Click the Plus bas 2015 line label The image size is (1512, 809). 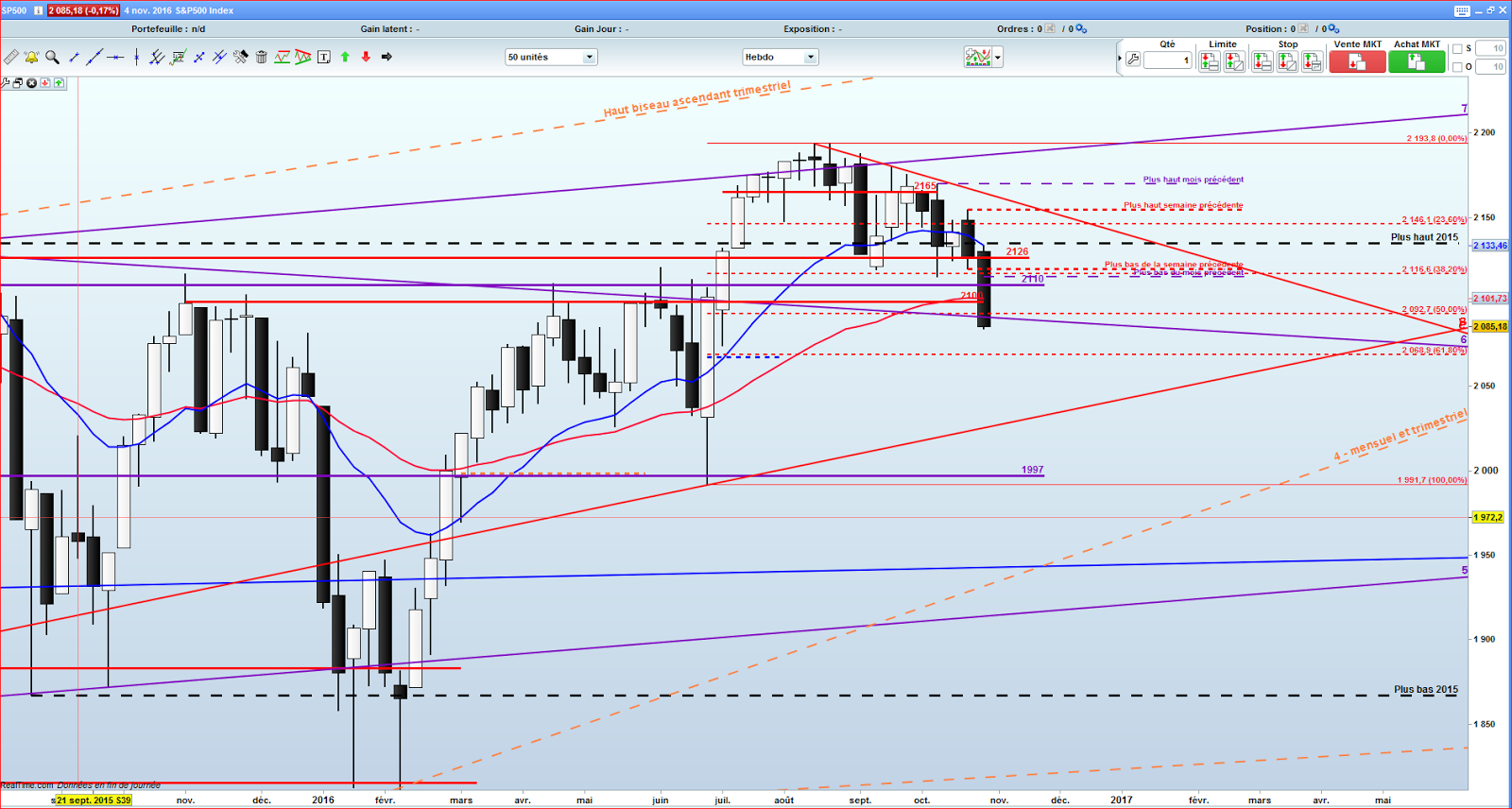(1426, 690)
